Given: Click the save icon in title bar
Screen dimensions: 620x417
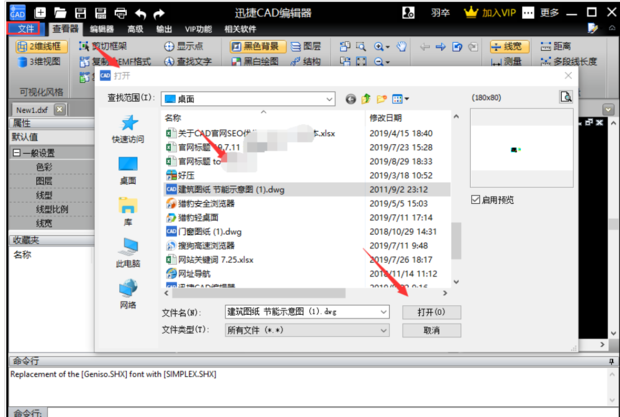Looking at the screenshot, I should 81,13.
